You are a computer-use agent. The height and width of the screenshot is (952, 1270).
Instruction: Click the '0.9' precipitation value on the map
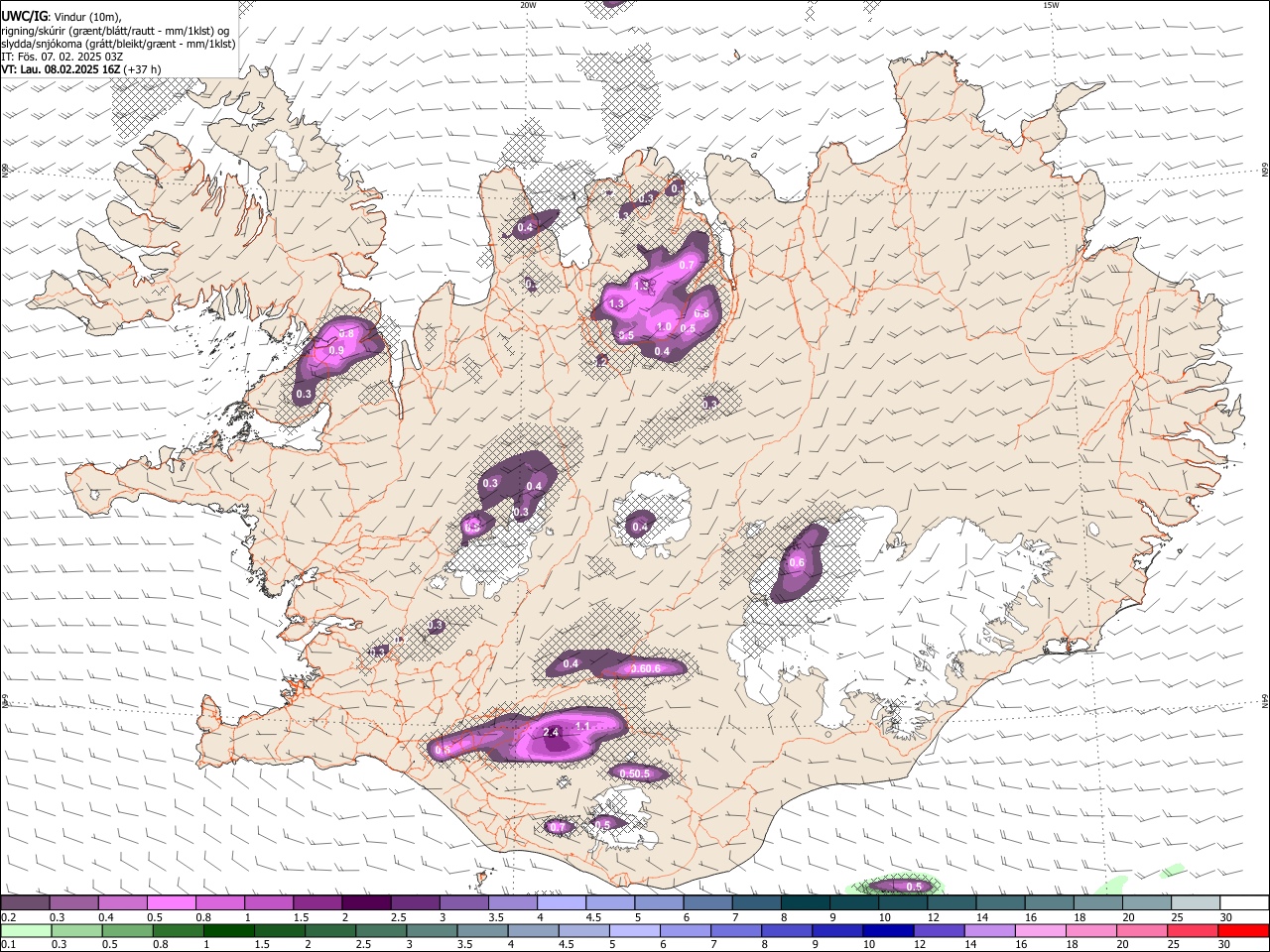336,350
